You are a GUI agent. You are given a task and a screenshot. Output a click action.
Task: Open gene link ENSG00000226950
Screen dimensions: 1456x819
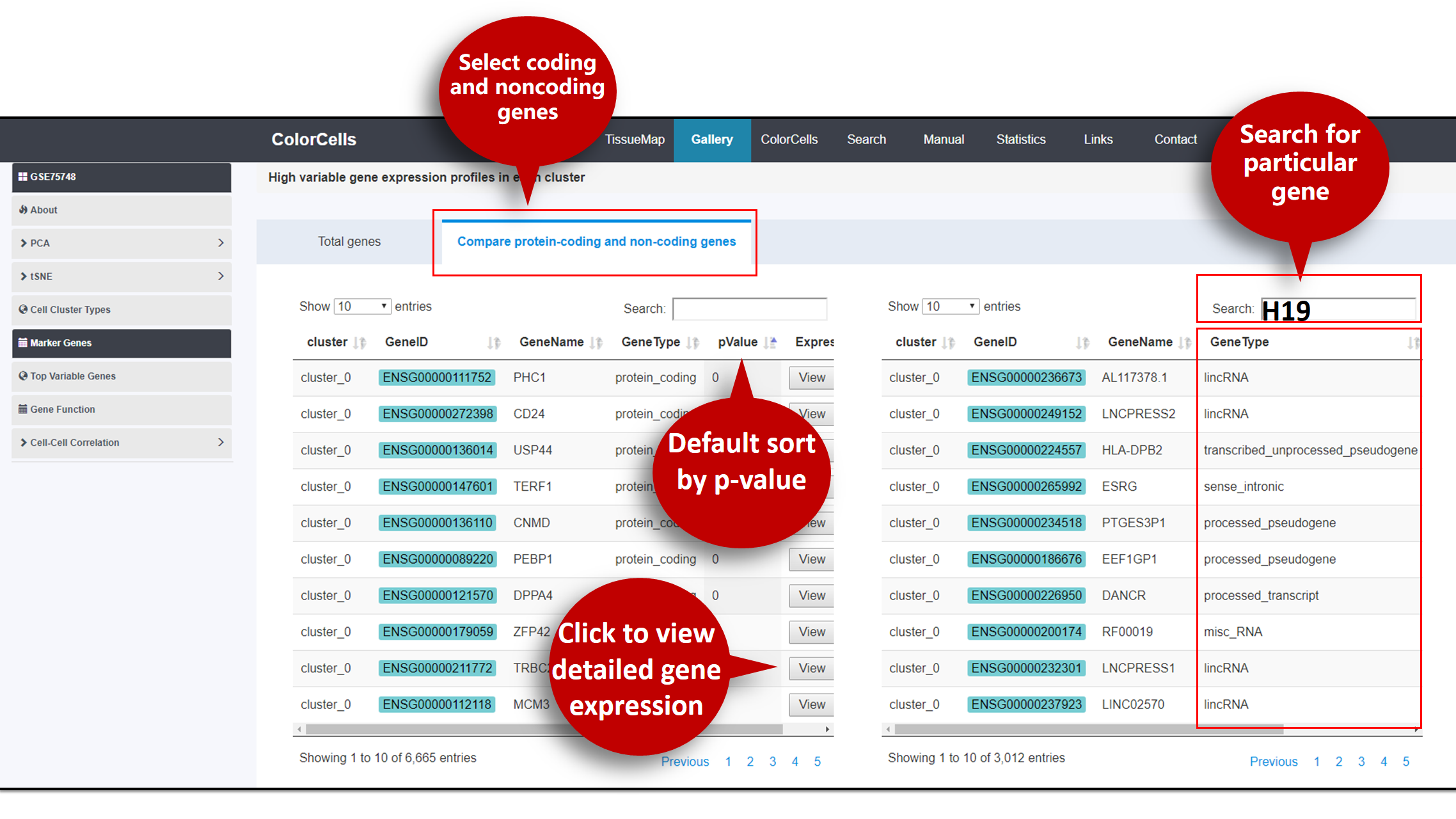coord(1026,596)
